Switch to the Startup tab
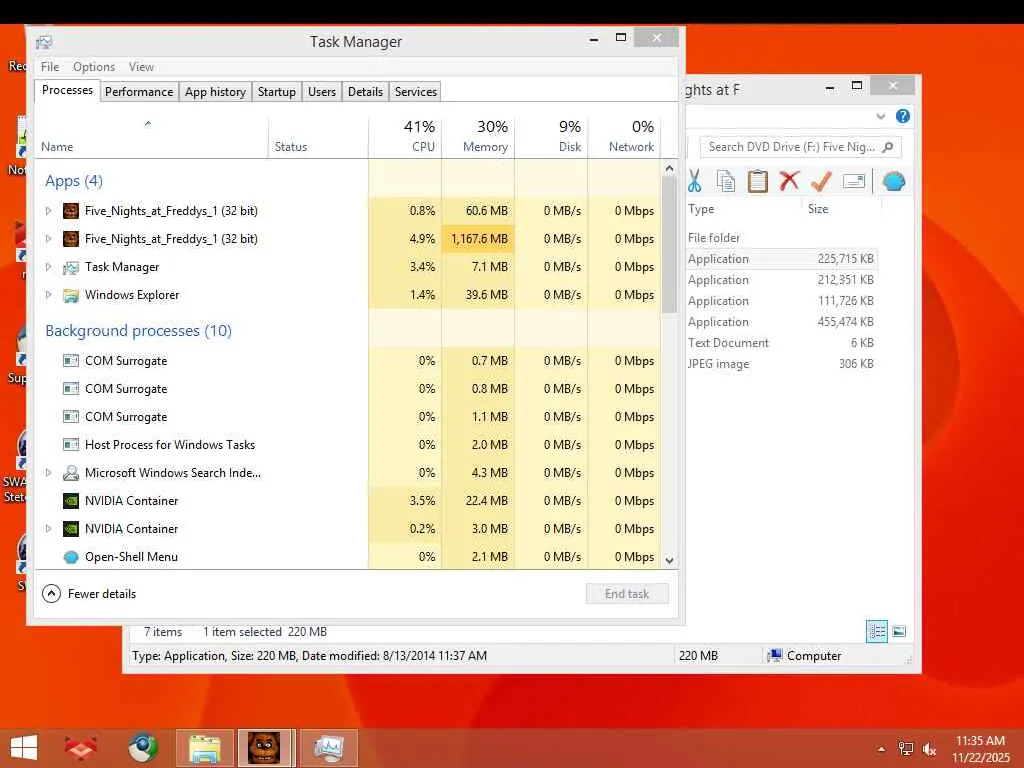This screenshot has width=1024, height=768. tap(277, 91)
